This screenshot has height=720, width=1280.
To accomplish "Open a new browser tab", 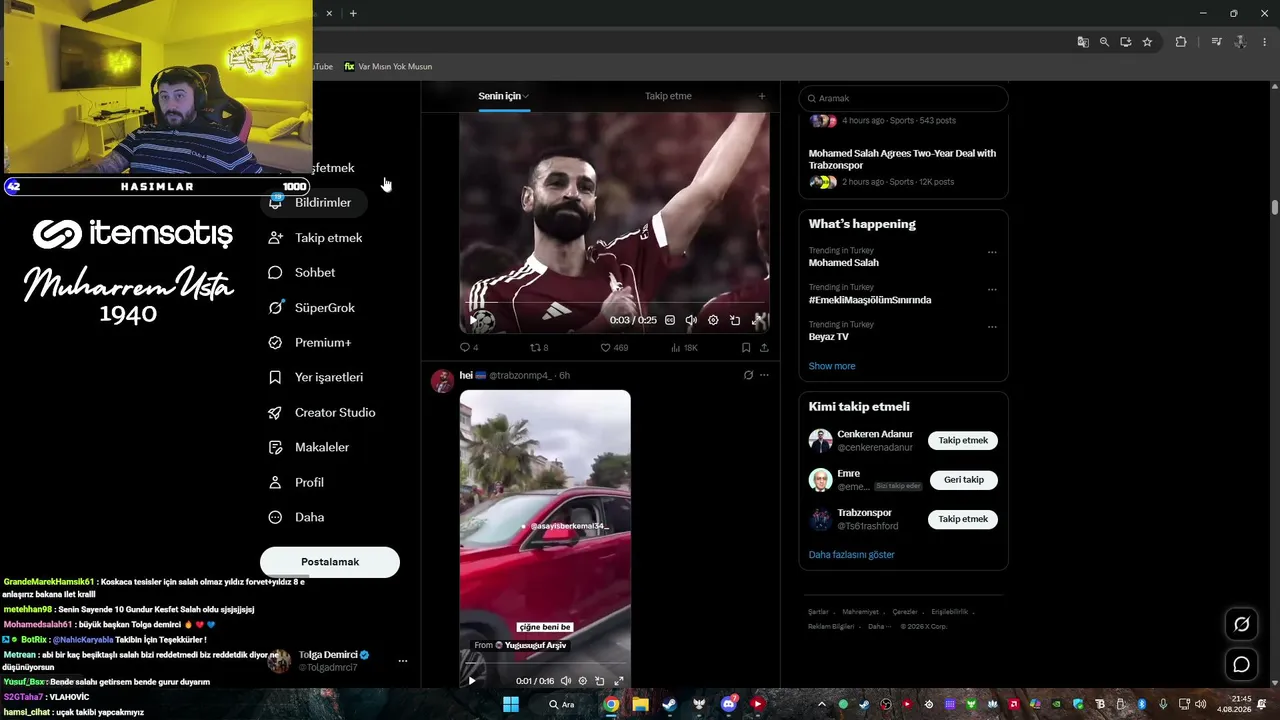I will [x=353, y=13].
